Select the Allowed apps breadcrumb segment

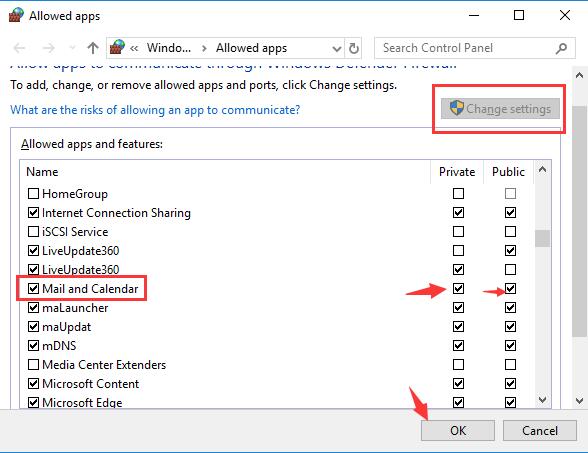click(x=251, y=48)
